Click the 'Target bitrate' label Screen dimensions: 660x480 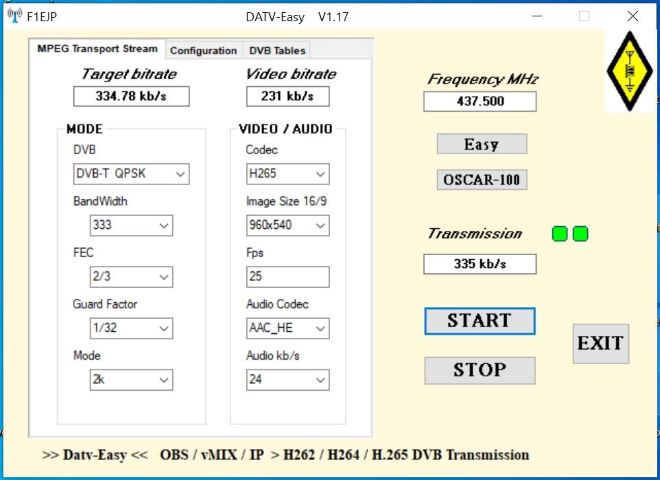click(129, 74)
